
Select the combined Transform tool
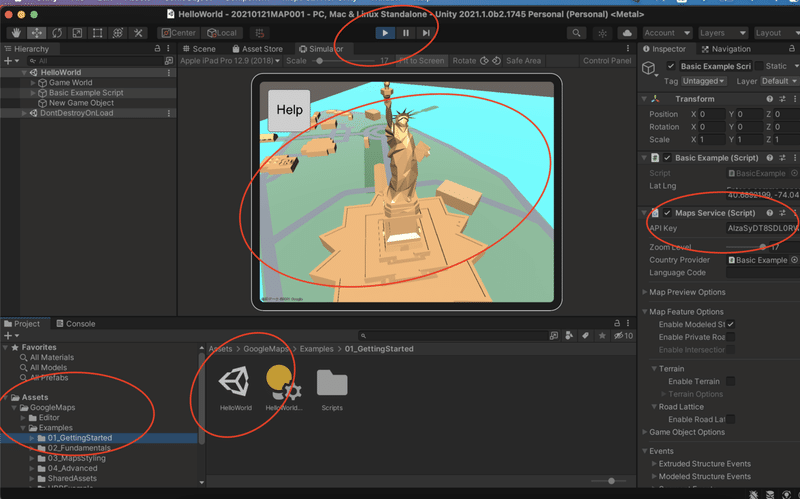[x=117, y=33]
